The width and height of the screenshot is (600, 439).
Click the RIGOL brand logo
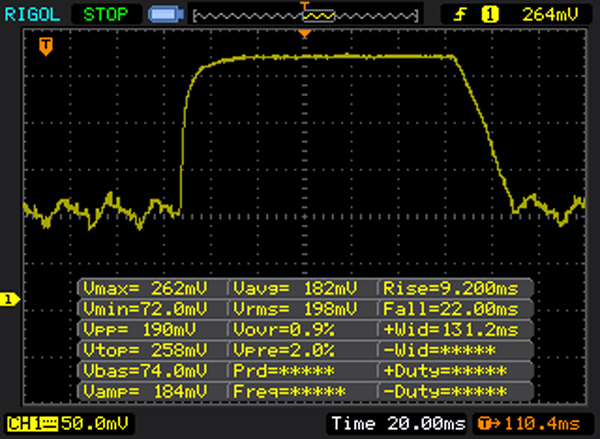click(32, 15)
